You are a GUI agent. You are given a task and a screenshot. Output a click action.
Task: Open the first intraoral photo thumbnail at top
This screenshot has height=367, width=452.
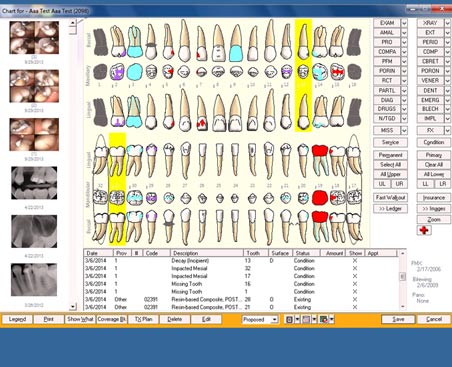pyautogui.click(x=34, y=38)
